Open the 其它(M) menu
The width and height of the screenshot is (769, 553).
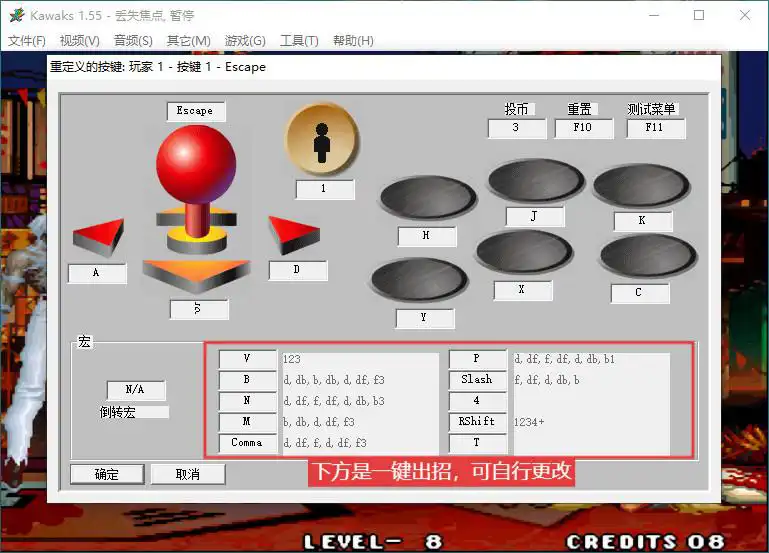(188, 41)
